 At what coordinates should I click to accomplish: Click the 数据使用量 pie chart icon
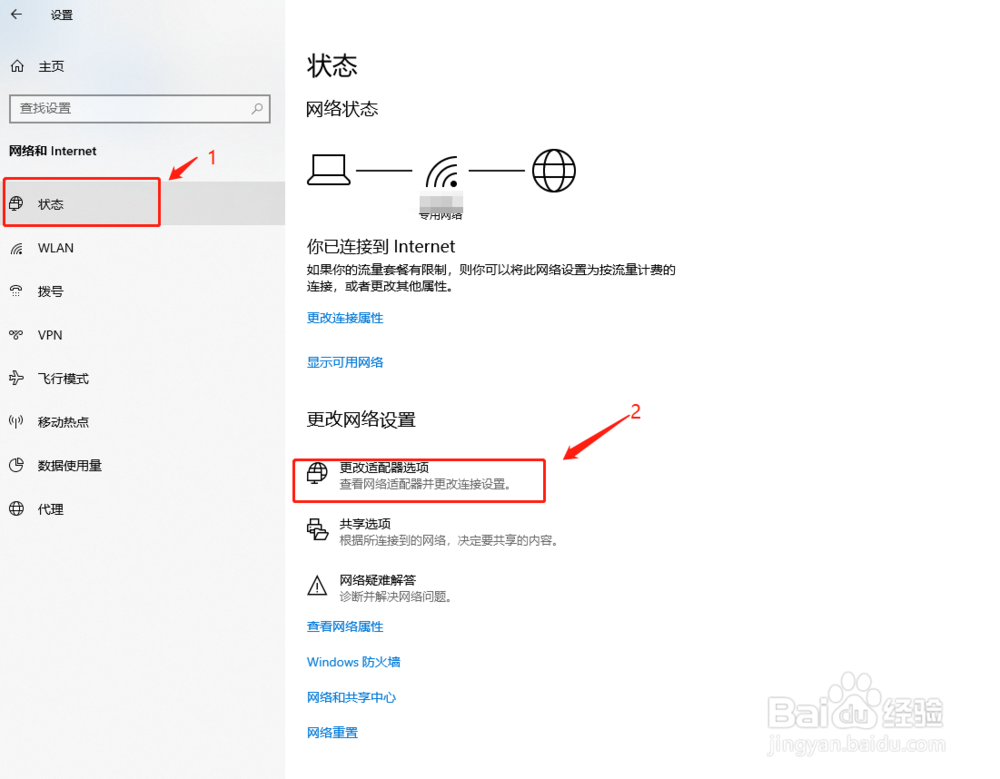coord(17,465)
